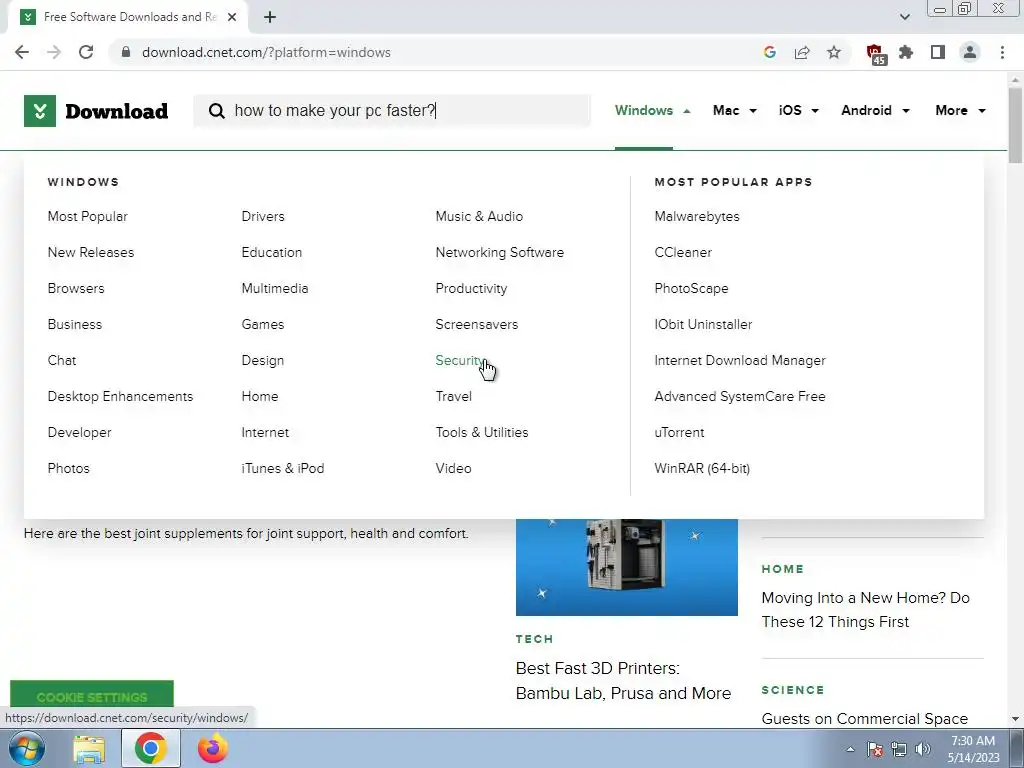Open CCleaner app link
1024x768 pixels.
pos(683,252)
